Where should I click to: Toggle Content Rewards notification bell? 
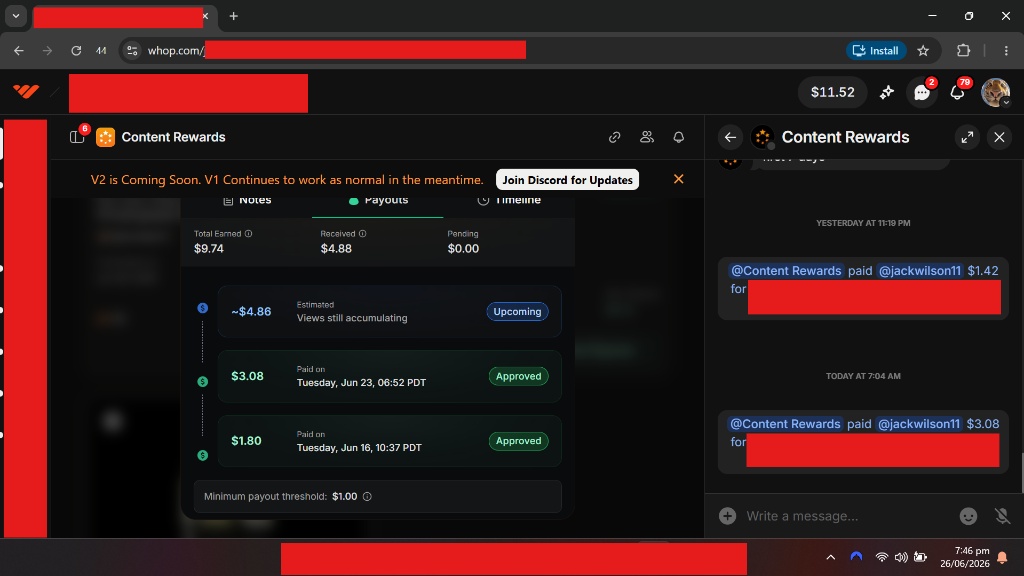coord(679,137)
